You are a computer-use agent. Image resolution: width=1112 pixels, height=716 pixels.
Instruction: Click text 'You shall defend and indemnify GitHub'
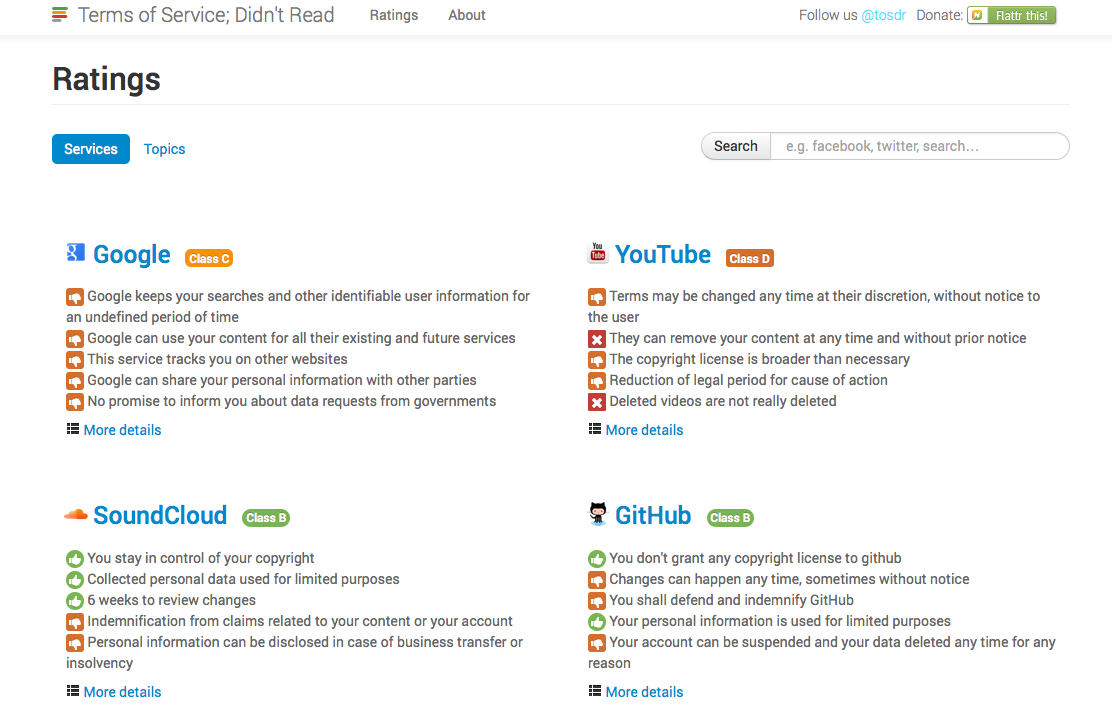click(x=731, y=600)
